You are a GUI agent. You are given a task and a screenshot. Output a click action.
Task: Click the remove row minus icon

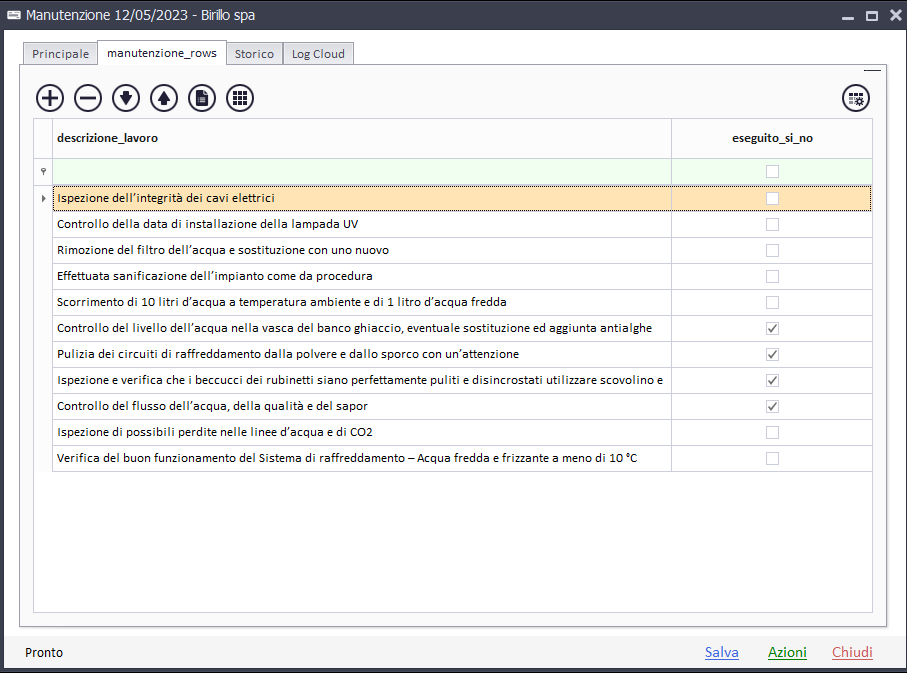pyautogui.click(x=88, y=98)
